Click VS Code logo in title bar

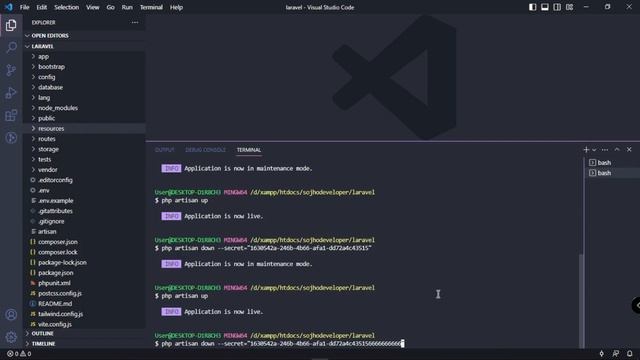pos(9,7)
